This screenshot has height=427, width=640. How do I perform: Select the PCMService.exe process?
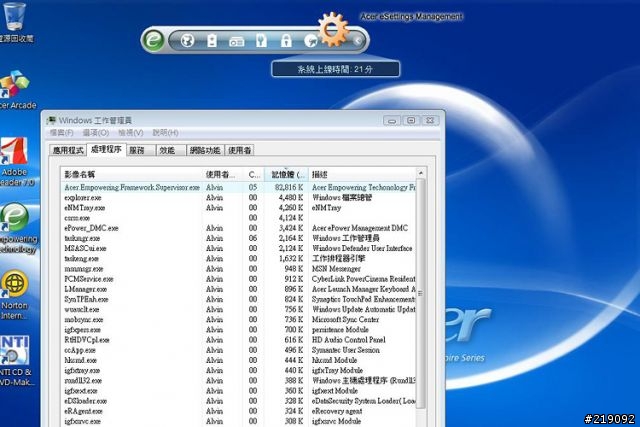(x=238, y=279)
